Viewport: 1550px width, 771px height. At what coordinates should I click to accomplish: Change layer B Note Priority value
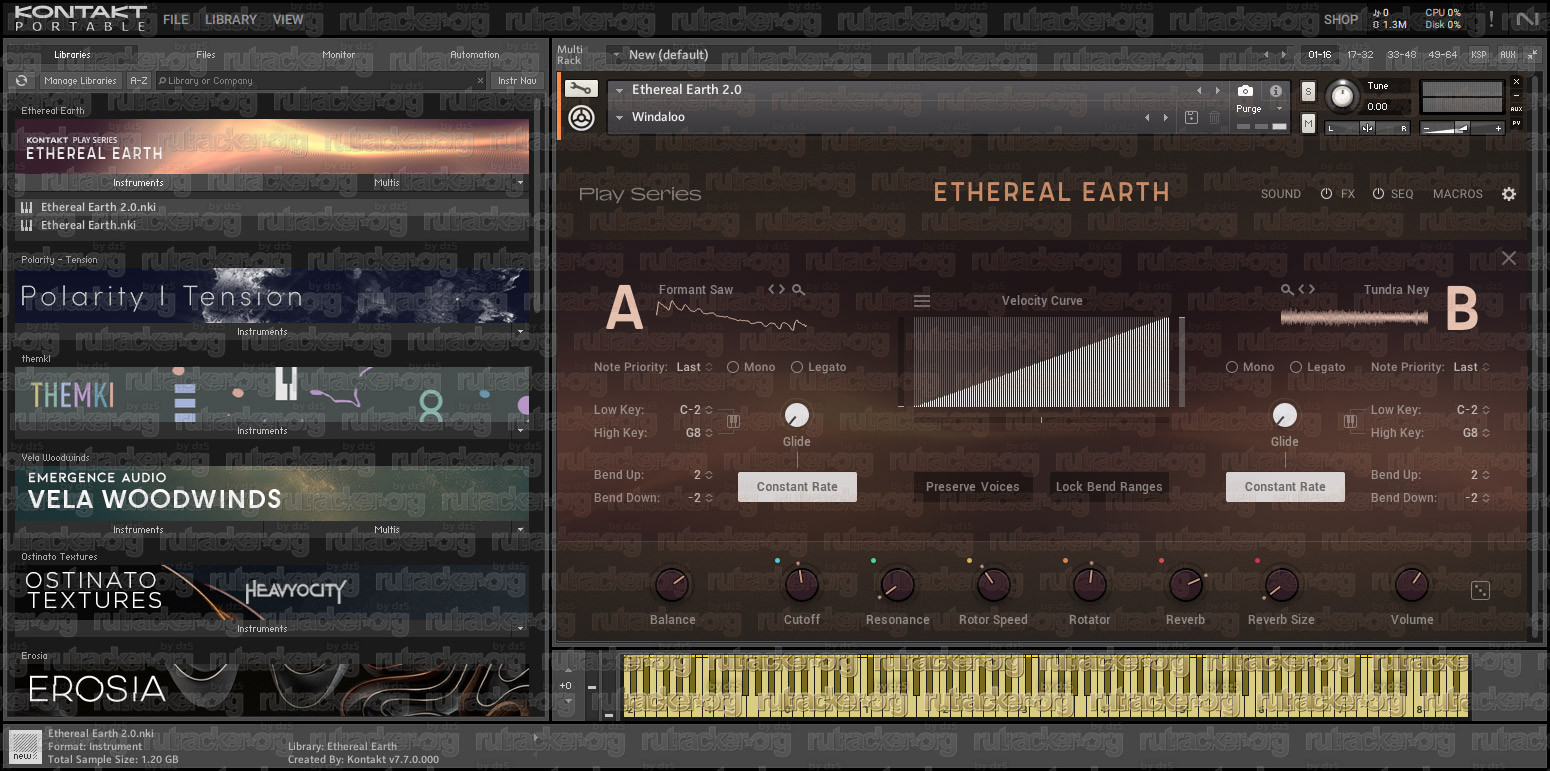click(x=1471, y=367)
